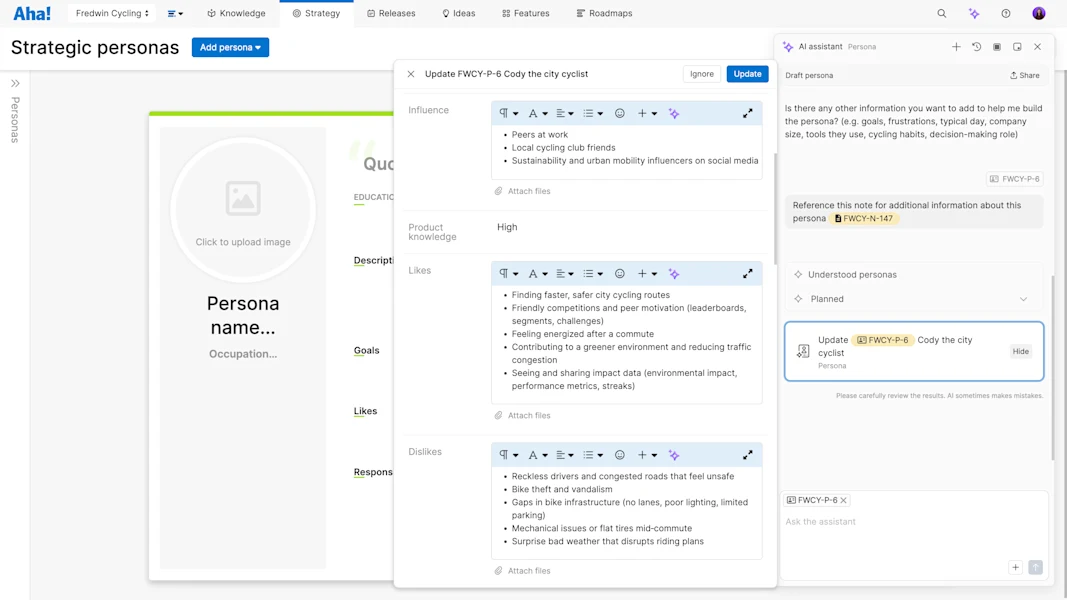Click the Add persona button
Viewport: 1067px width, 600px height.
[x=230, y=48]
